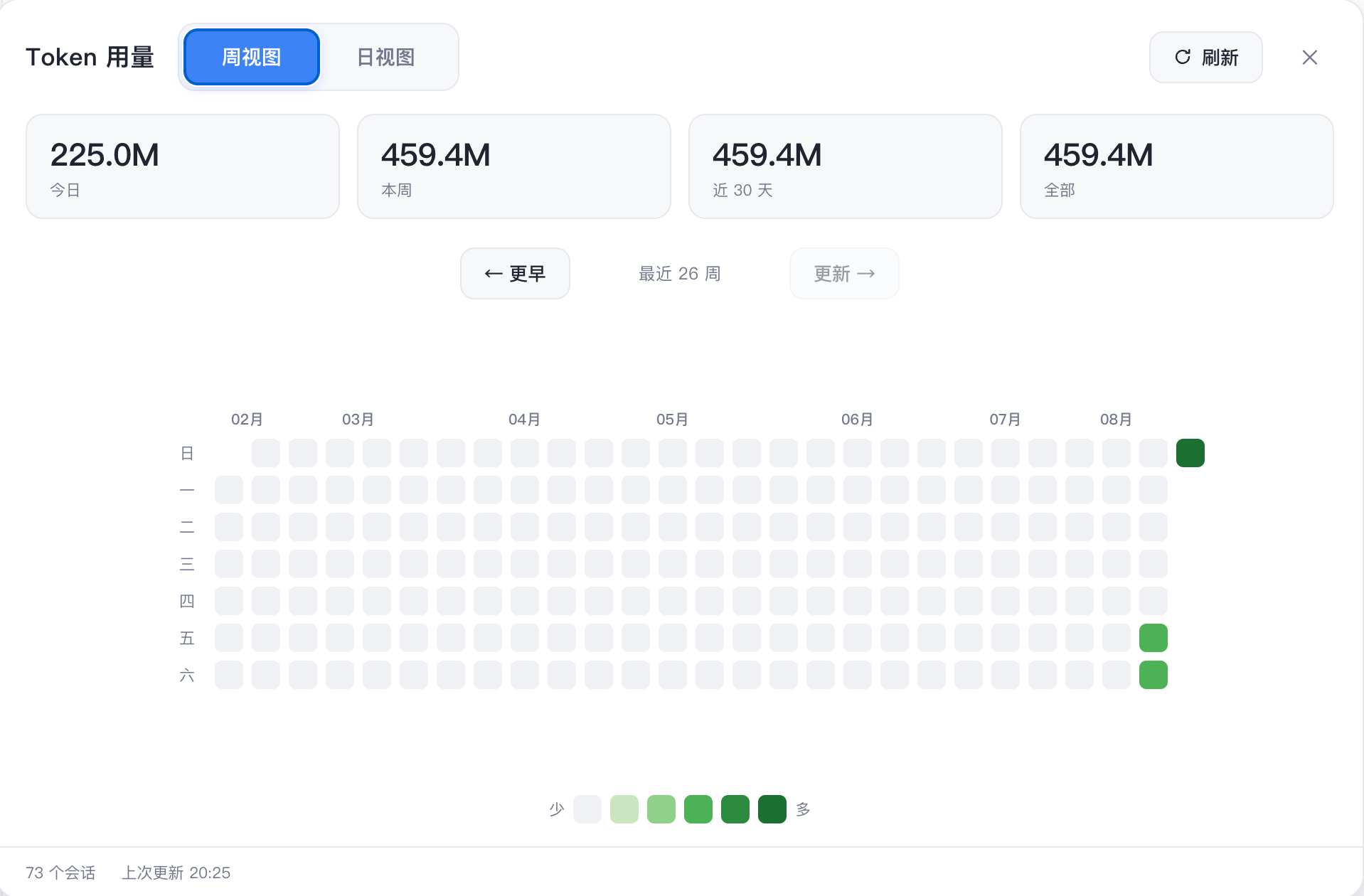Click the 五 weekday row label
This screenshot has height=896, width=1364.
click(x=187, y=638)
